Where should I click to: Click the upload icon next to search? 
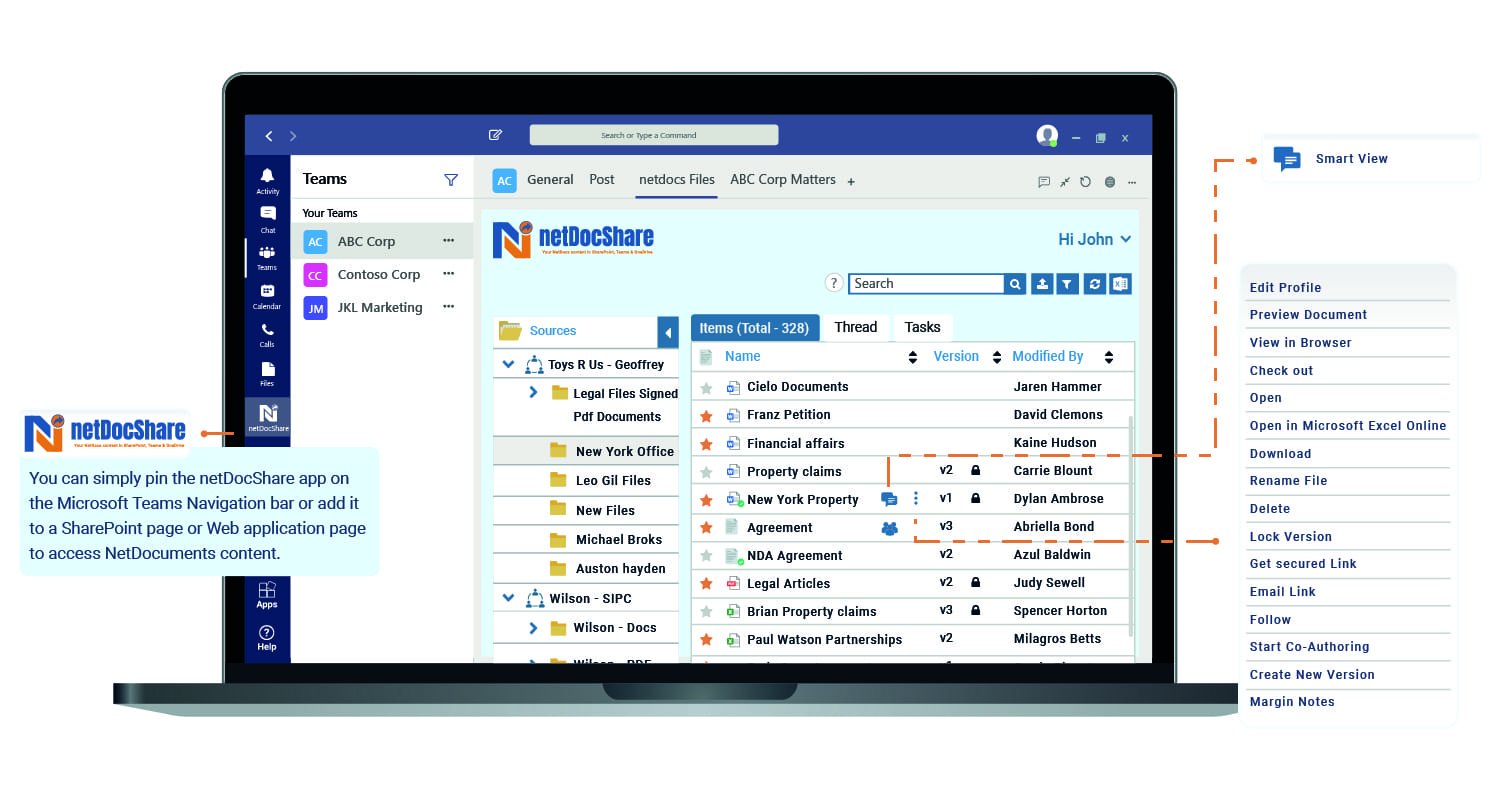tap(1042, 284)
